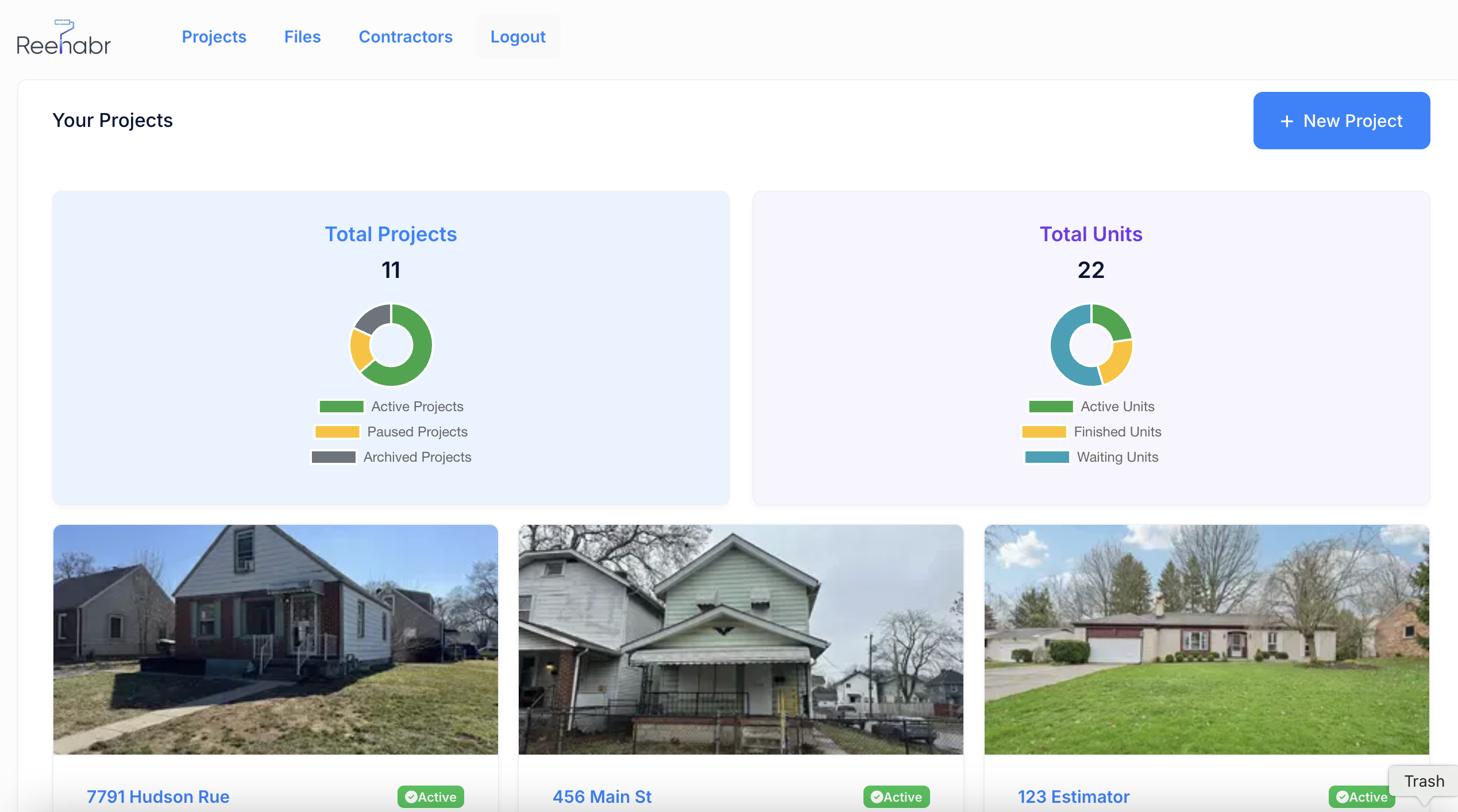This screenshot has height=812, width=1458.
Task: Open the Projects nav link
Action: (214, 37)
